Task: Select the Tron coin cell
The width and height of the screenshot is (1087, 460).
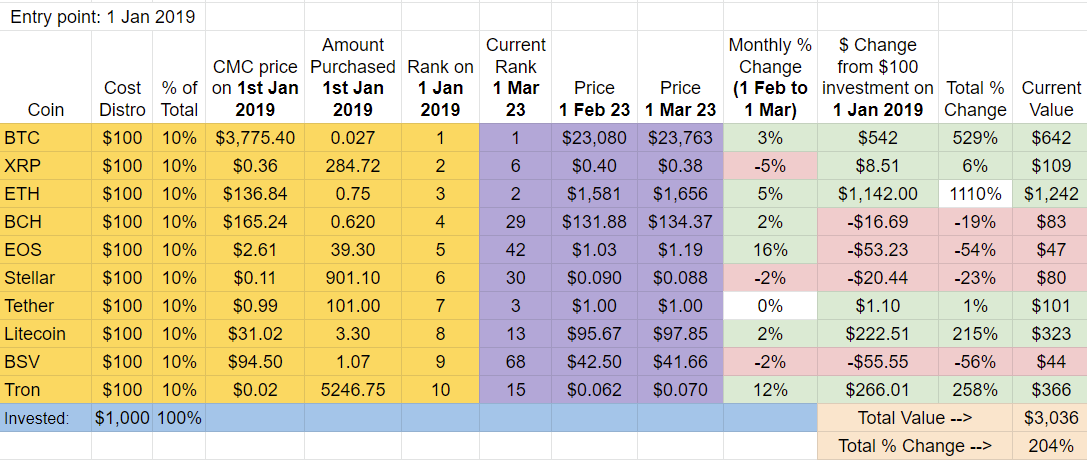Action: 46,389
